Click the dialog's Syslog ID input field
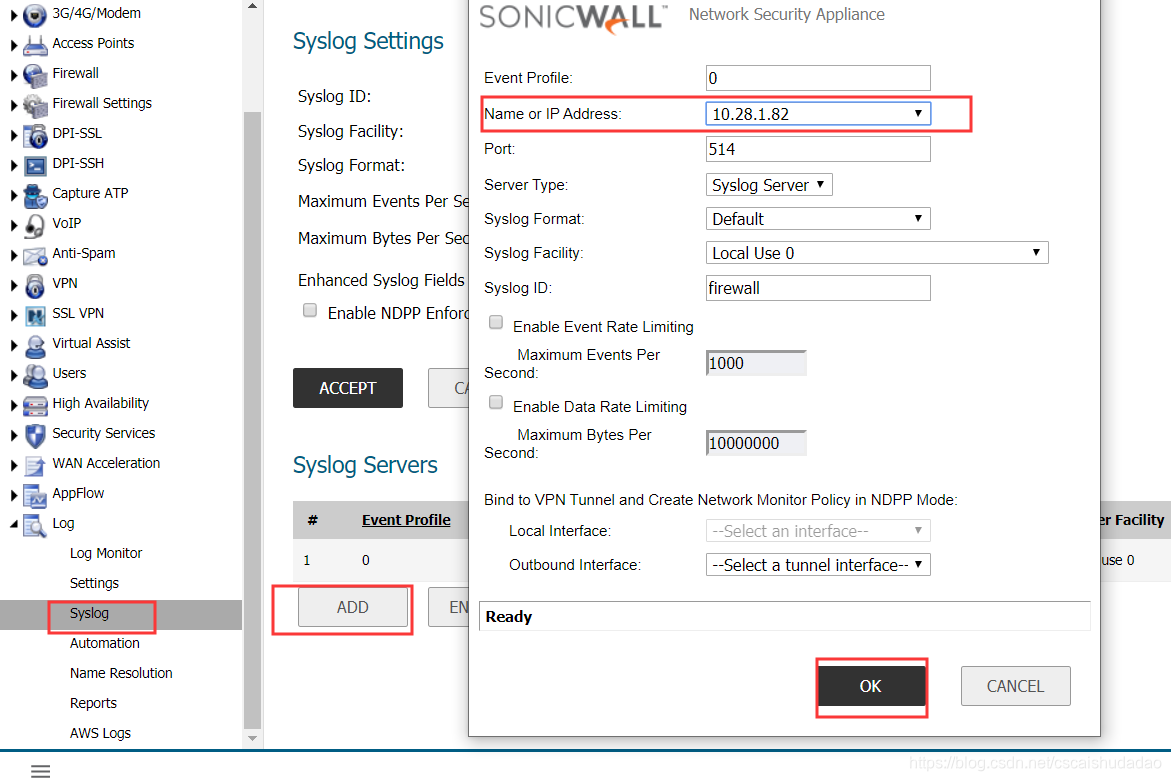This screenshot has height=781, width=1171. pos(818,288)
